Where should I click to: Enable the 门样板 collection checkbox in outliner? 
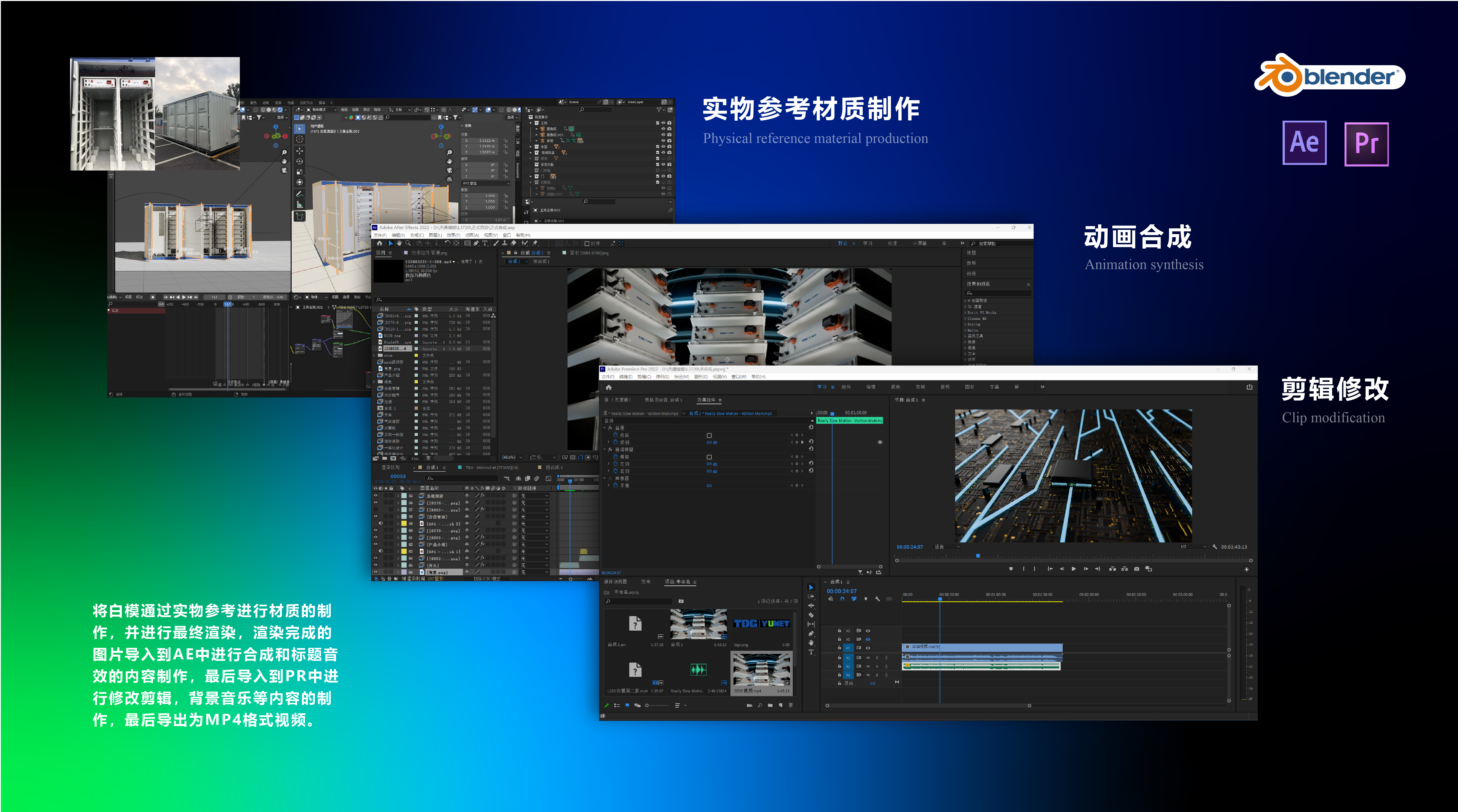click(658, 170)
